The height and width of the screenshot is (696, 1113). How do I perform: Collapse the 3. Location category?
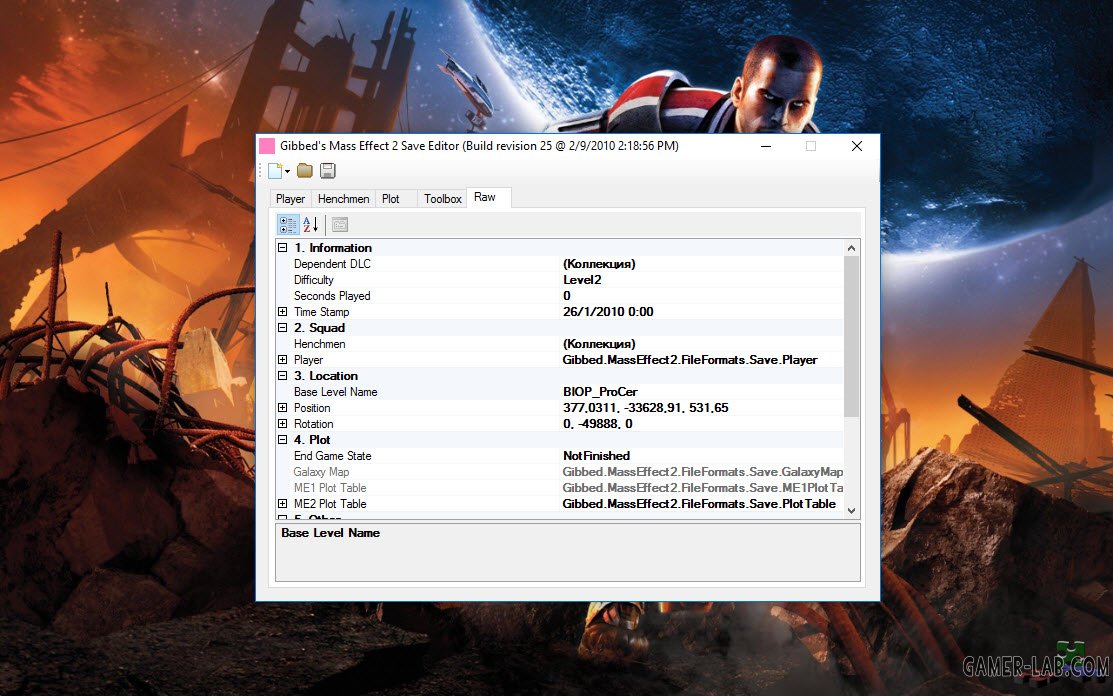click(283, 376)
